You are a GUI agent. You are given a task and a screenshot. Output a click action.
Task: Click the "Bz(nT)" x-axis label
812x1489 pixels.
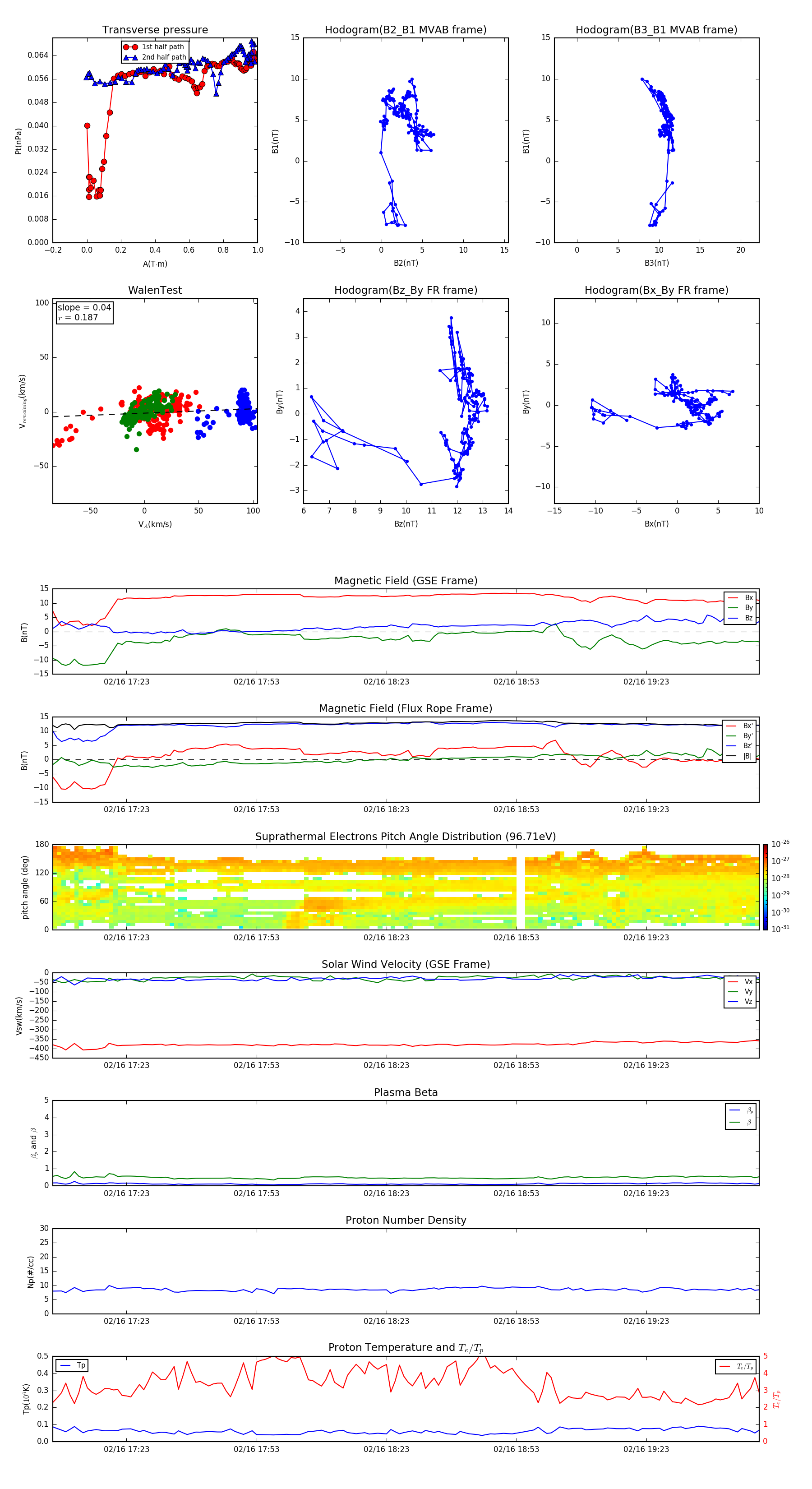(406, 524)
